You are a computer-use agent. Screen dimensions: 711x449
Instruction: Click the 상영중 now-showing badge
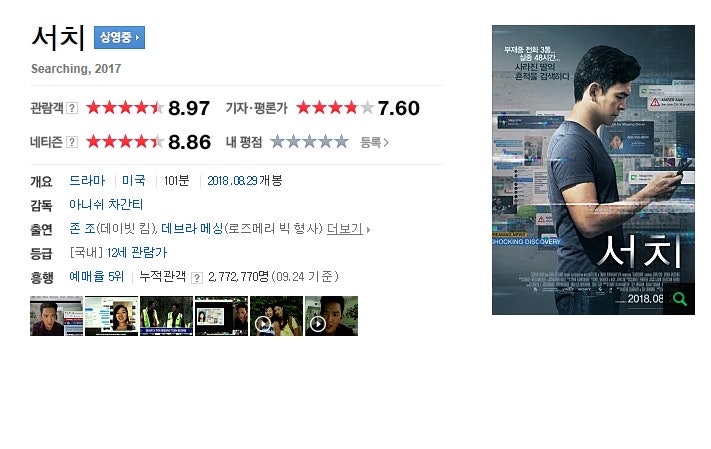[x=119, y=37]
